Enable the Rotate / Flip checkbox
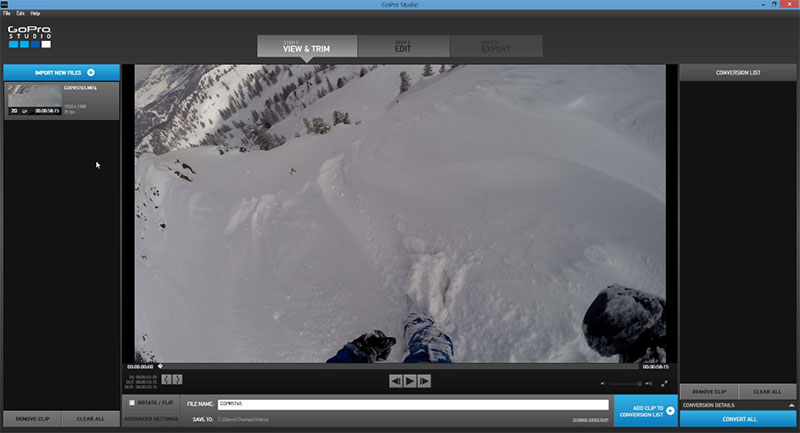Viewport: 800px width, 433px height. (131, 403)
